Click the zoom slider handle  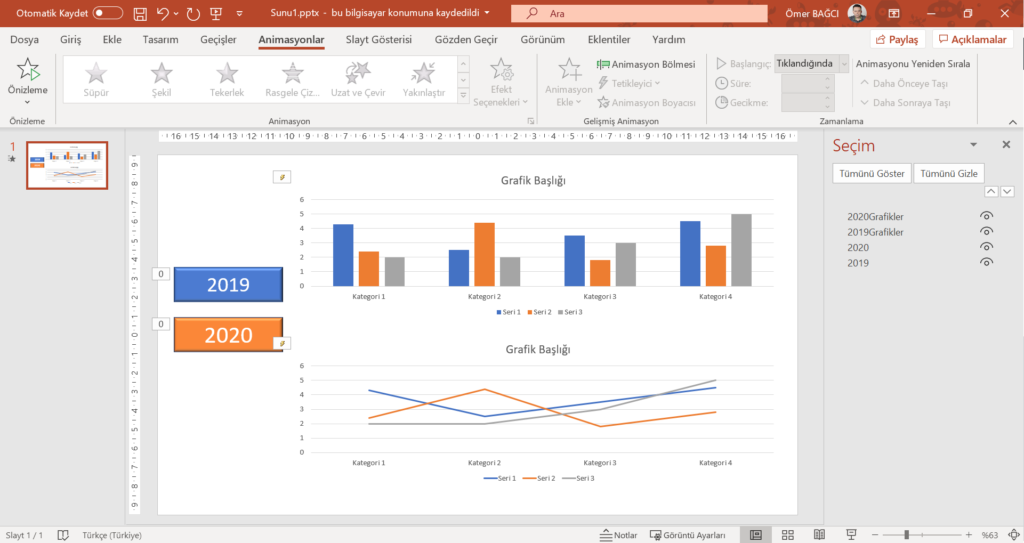[906, 535]
